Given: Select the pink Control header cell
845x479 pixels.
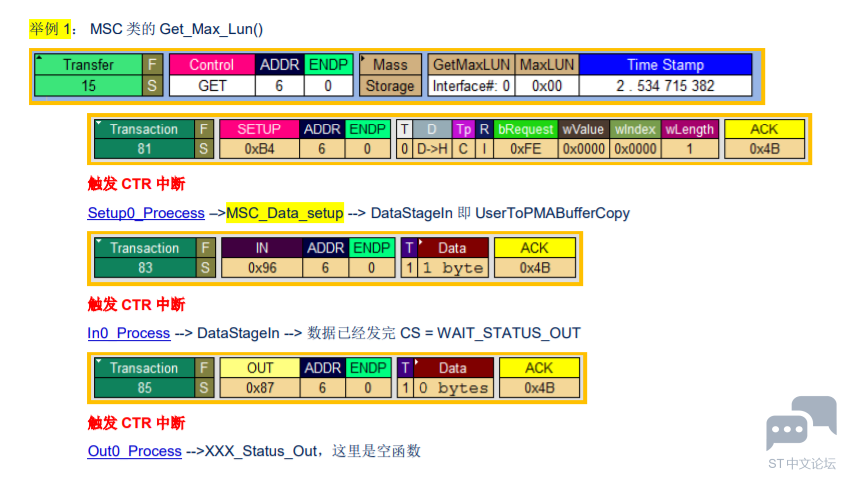Looking at the screenshot, I should 212,65.
